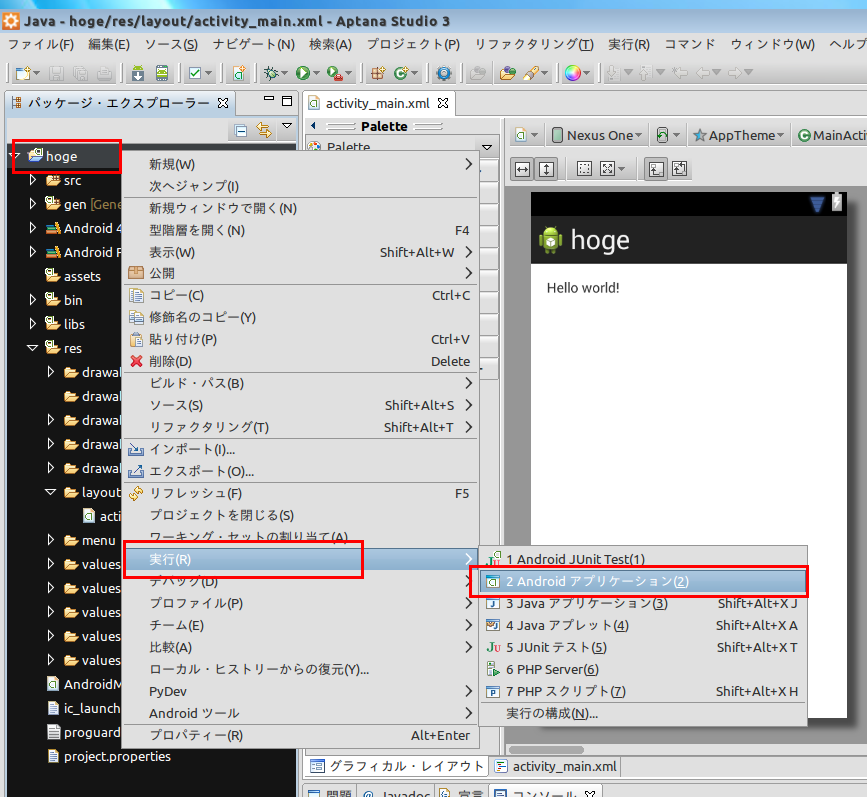Open the Android SDK Manager icon
This screenshot has height=797, width=867.
pyautogui.click(x=138, y=73)
